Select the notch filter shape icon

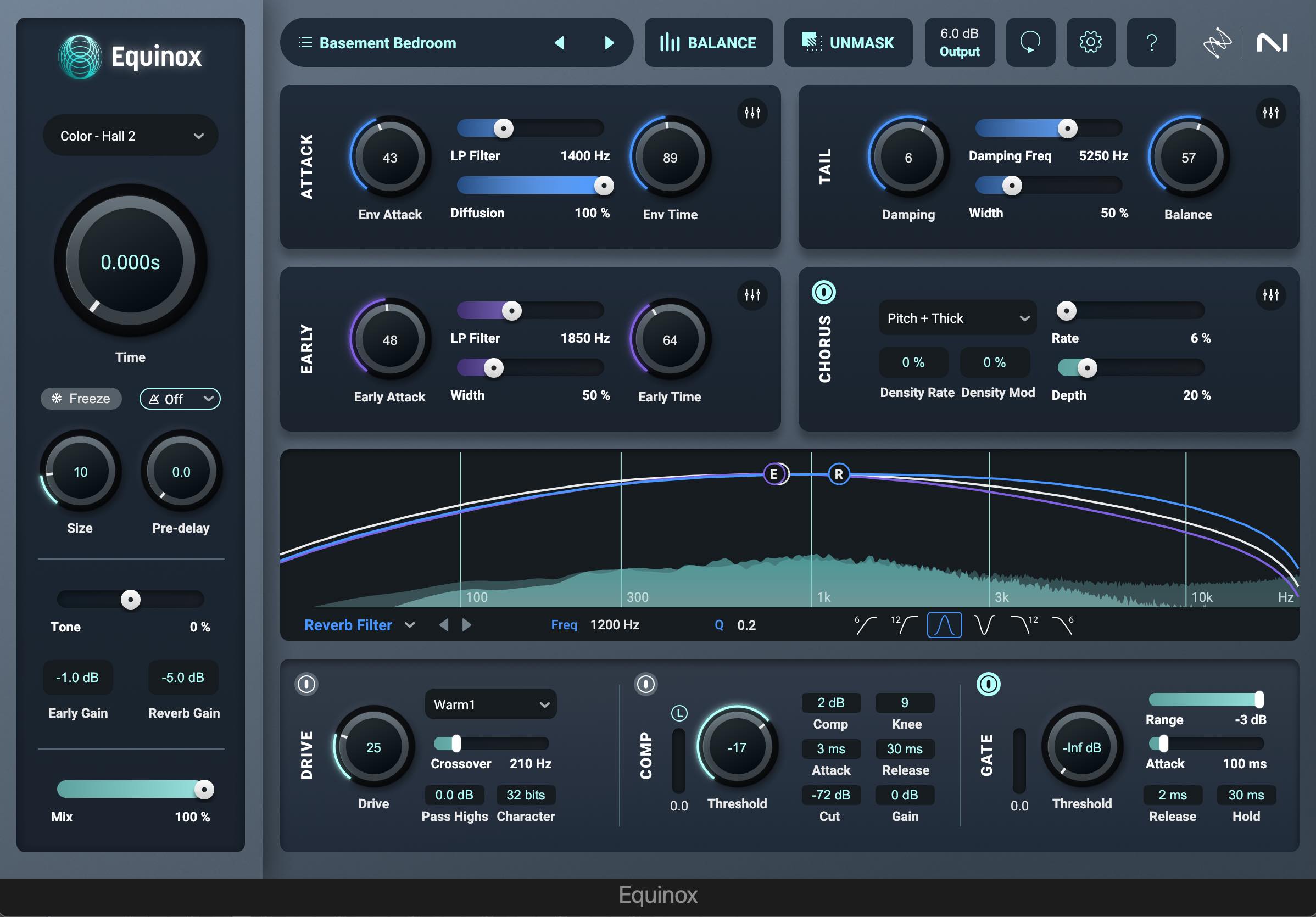click(984, 625)
